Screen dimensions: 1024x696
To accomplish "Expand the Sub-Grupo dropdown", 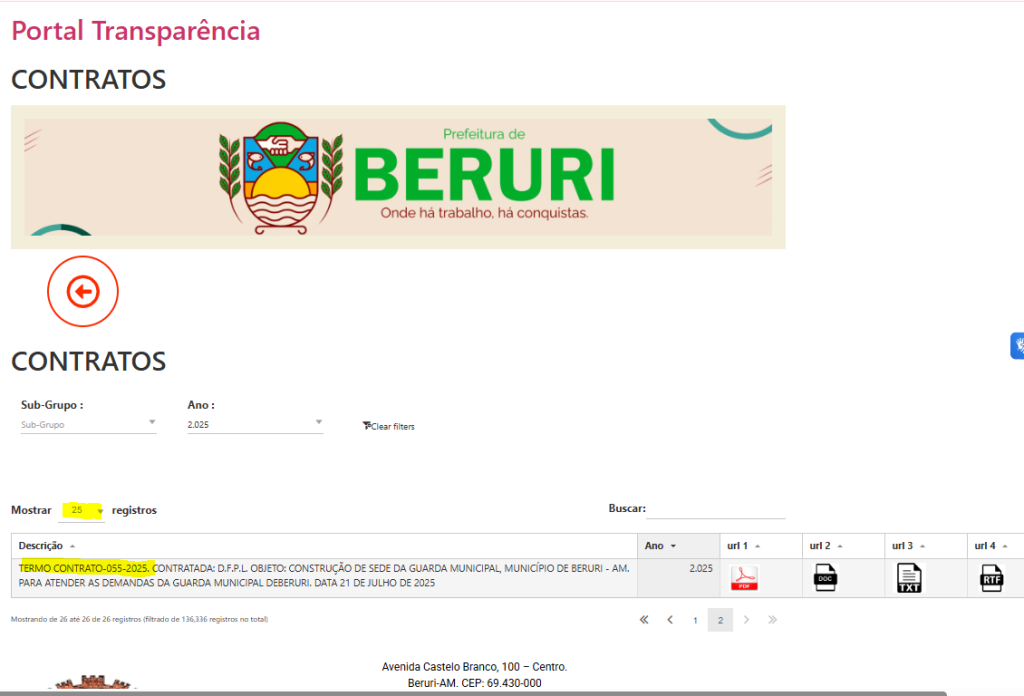I will [89, 424].
